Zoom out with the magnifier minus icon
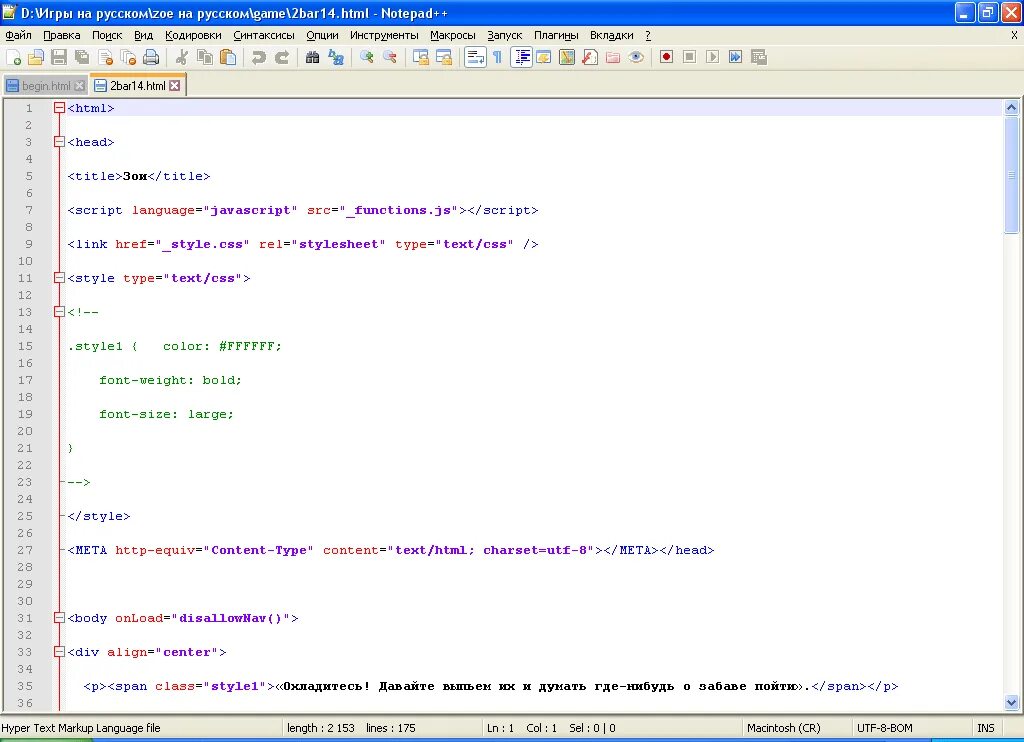The image size is (1024, 742). (x=390, y=57)
